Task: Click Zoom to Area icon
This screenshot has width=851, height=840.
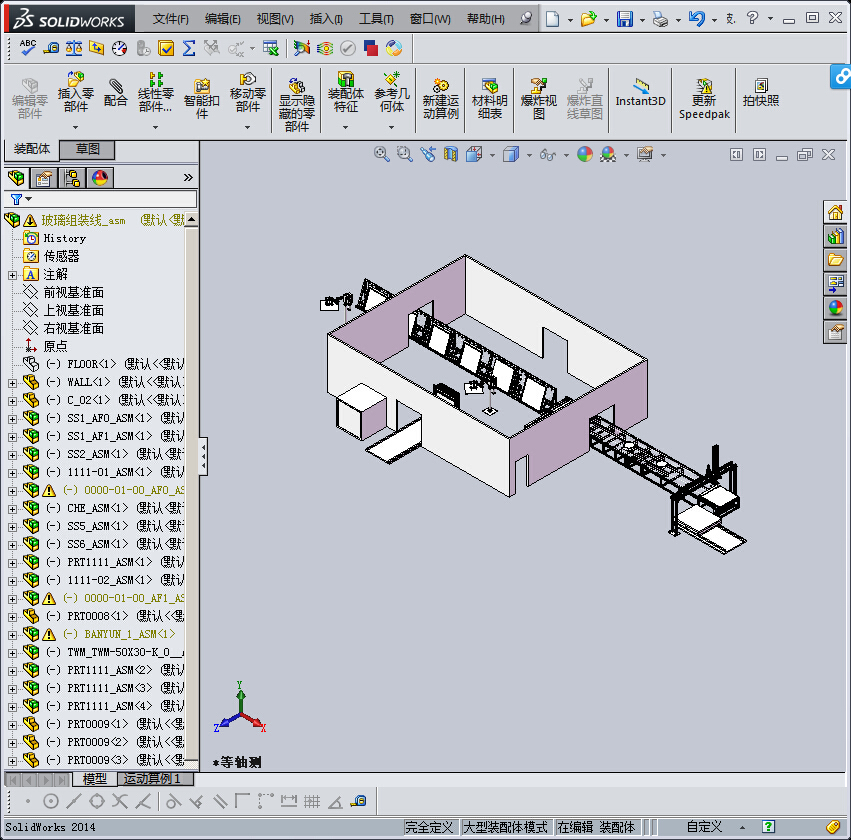Action: point(404,154)
